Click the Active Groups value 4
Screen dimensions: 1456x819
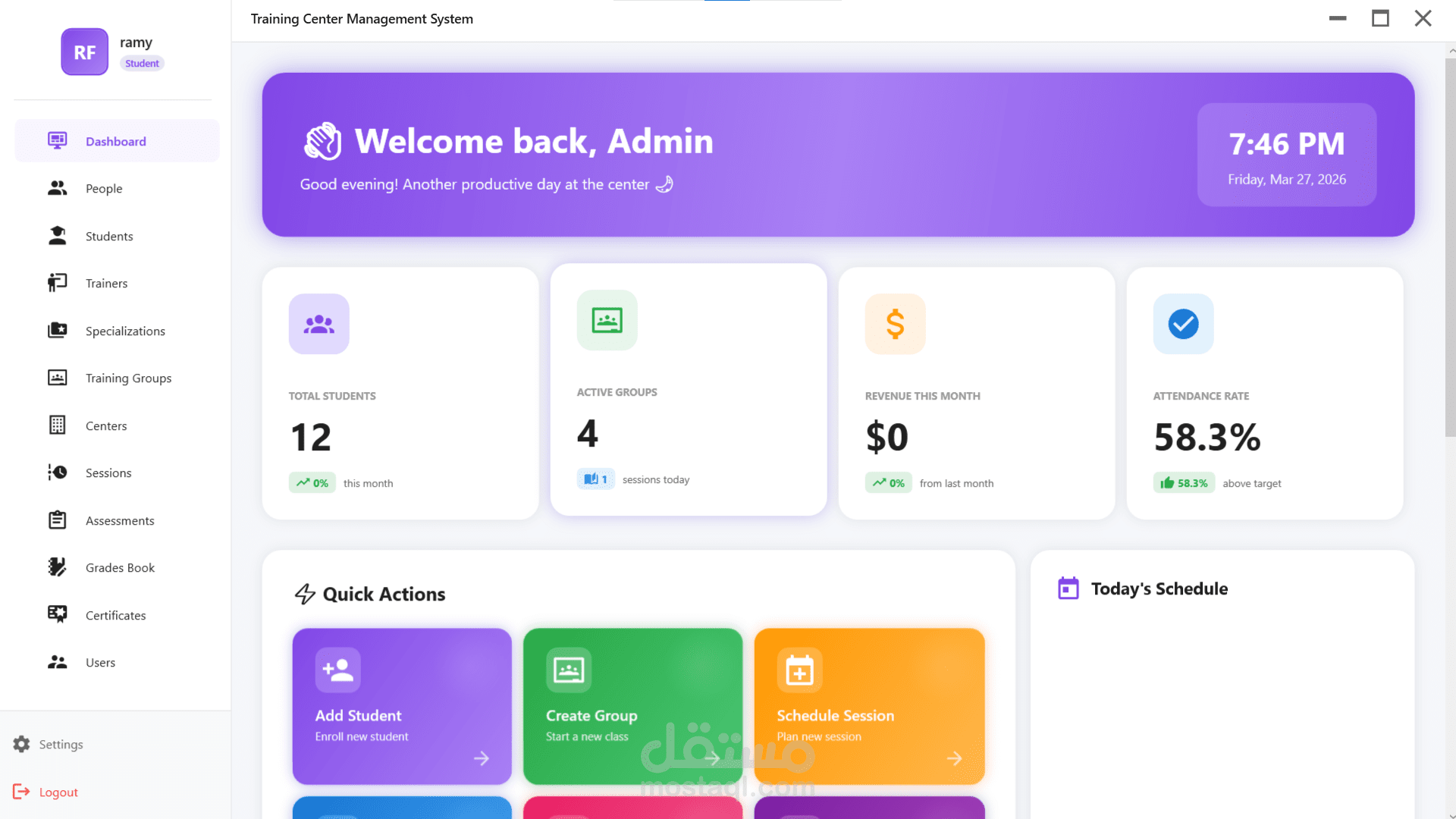[x=588, y=434]
